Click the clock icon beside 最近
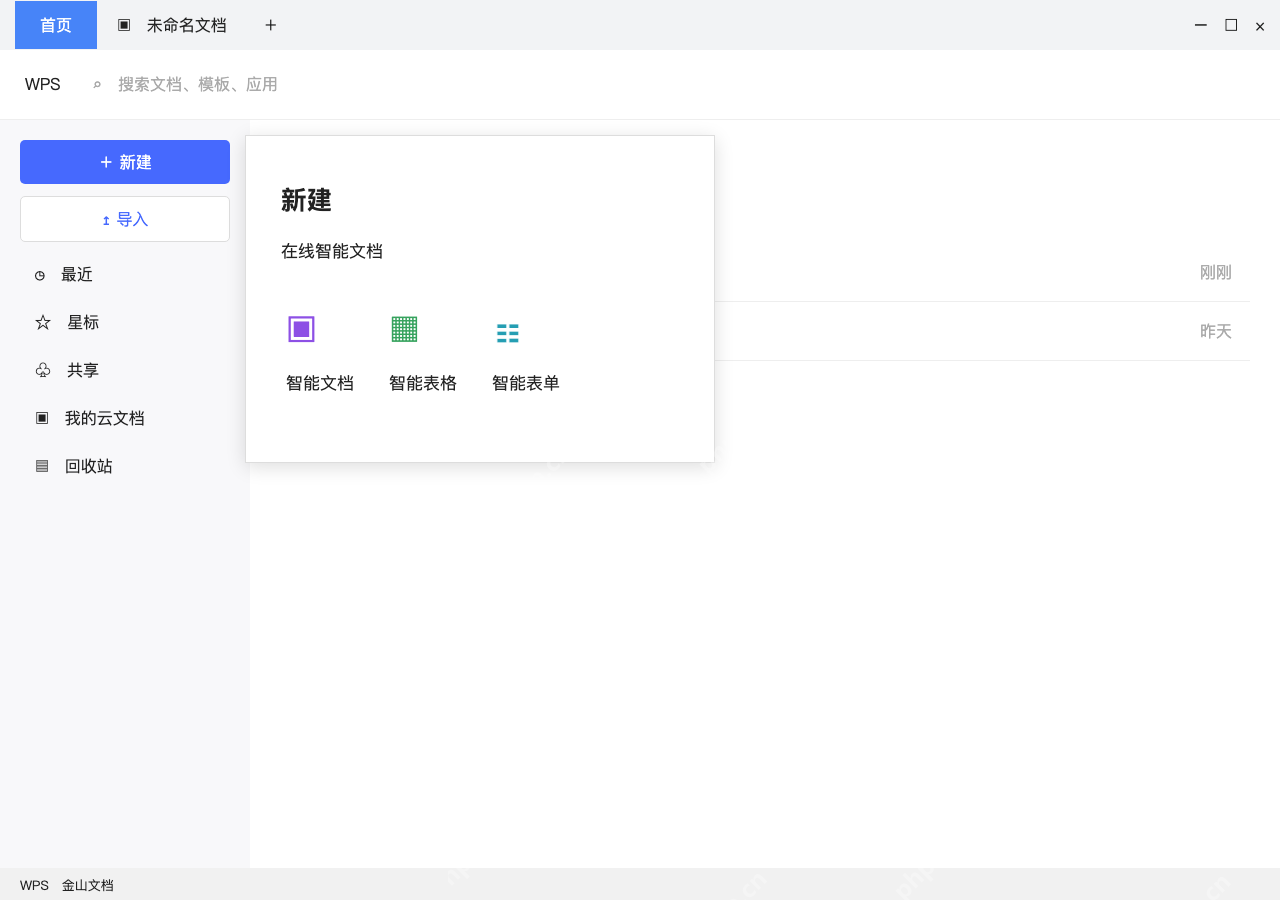The image size is (1280, 900). 40,275
